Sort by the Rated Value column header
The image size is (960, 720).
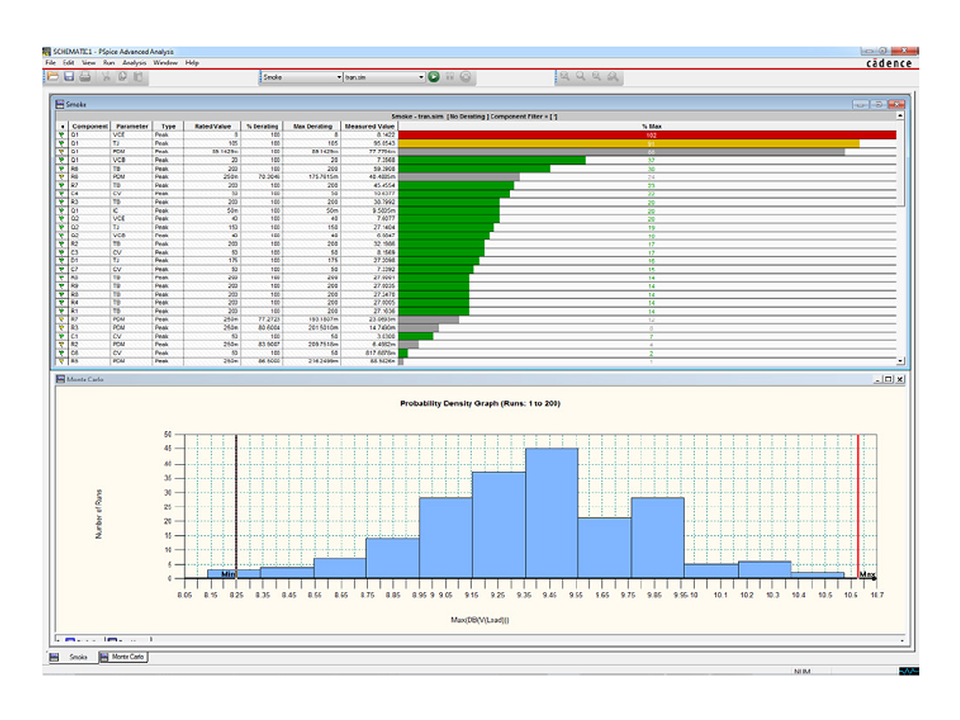212,126
